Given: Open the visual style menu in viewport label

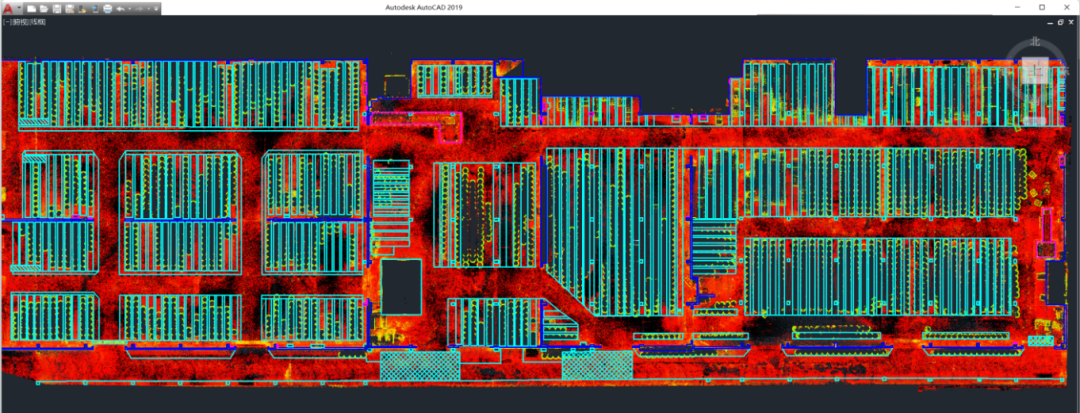Looking at the screenshot, I should (38, 22).
